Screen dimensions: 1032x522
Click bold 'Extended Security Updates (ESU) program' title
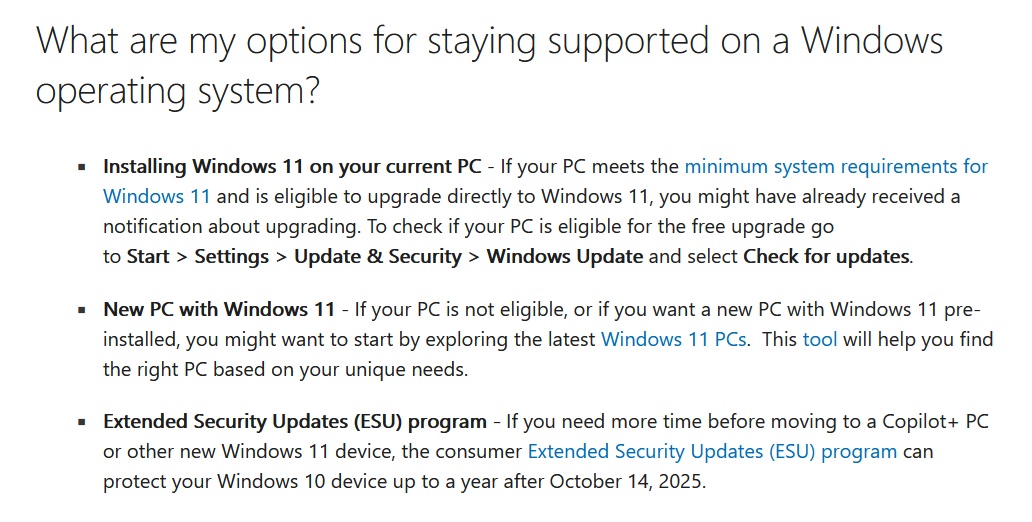(x=295, y=421)
